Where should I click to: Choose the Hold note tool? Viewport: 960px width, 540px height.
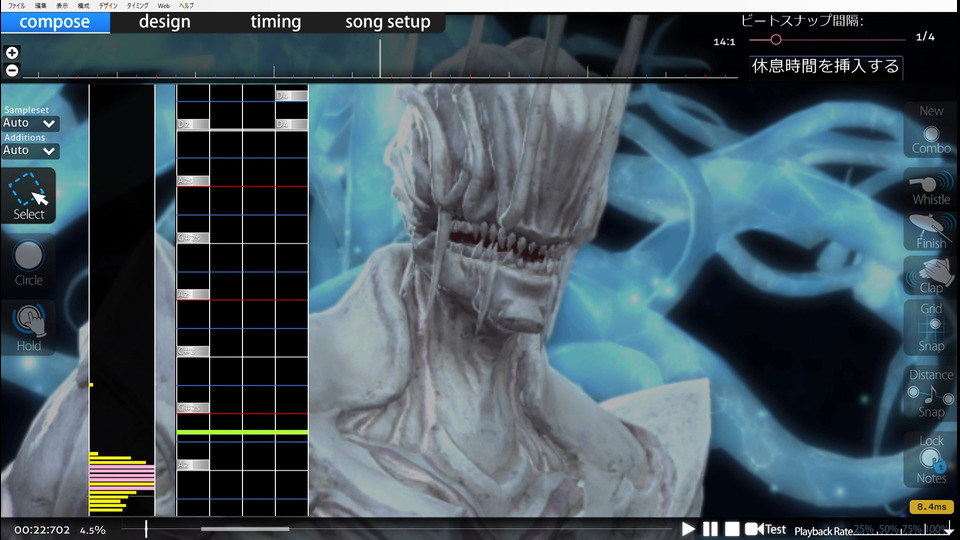pos(28,328)
